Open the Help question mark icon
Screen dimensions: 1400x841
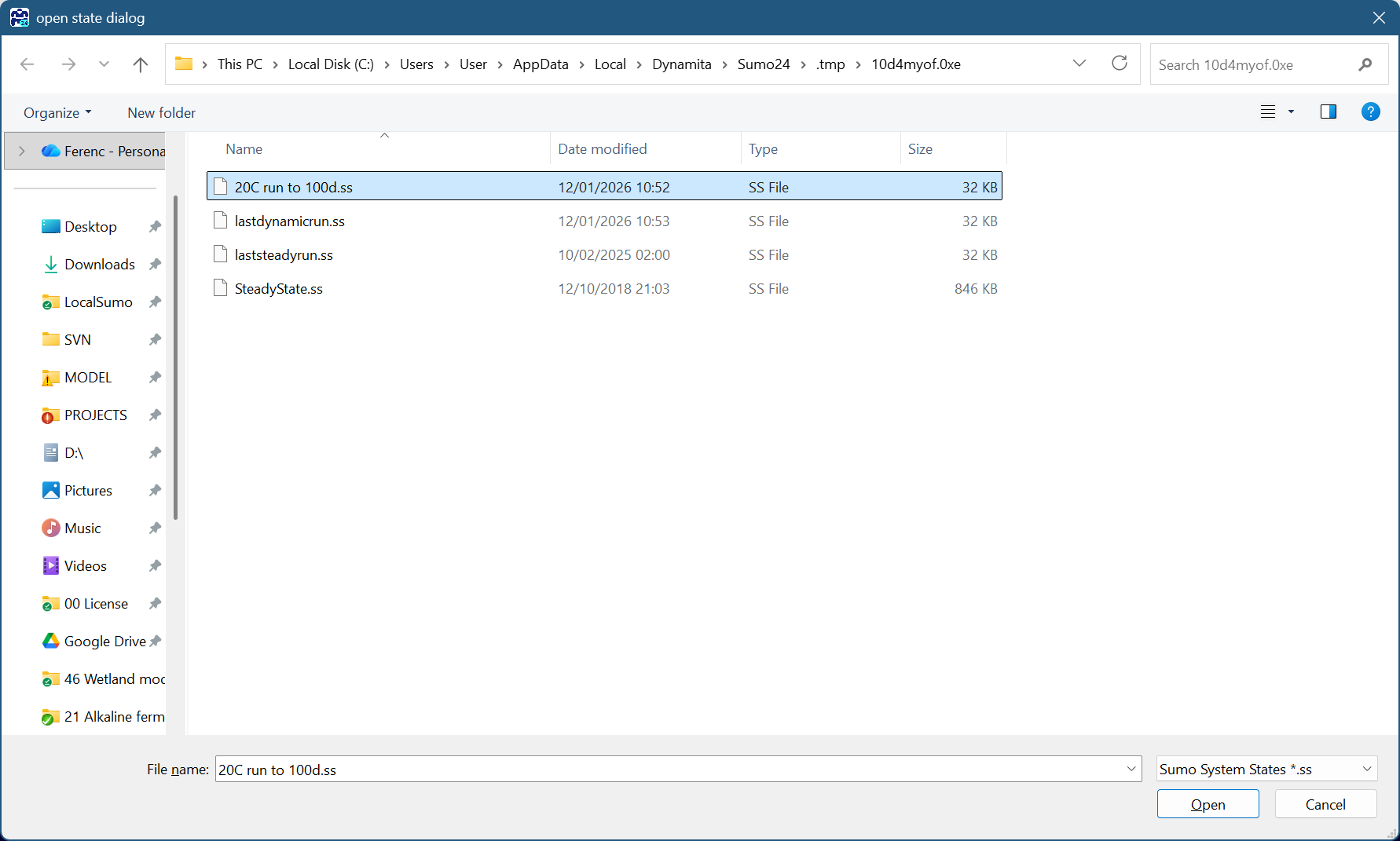click(x=1370, y=112)
